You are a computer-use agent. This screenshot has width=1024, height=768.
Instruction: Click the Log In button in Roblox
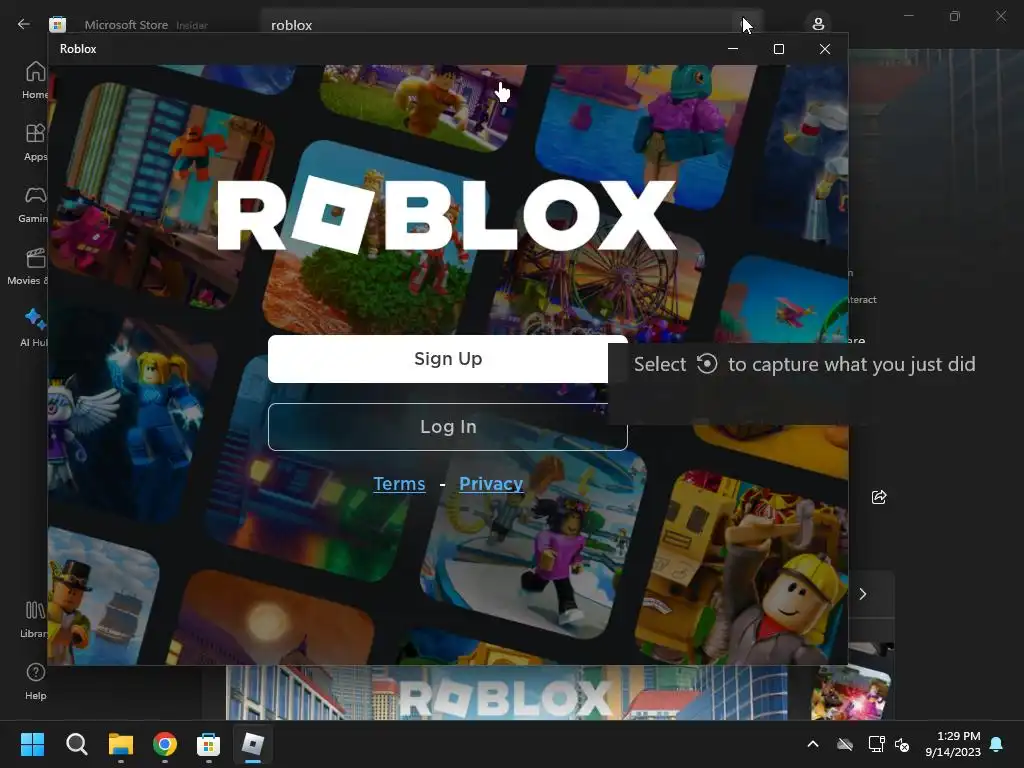point(447,426)
